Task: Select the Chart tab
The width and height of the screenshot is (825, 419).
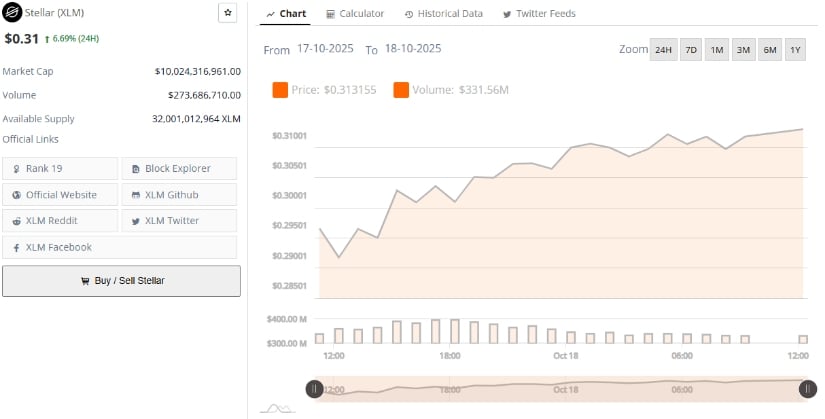Action: pos(288,14)
